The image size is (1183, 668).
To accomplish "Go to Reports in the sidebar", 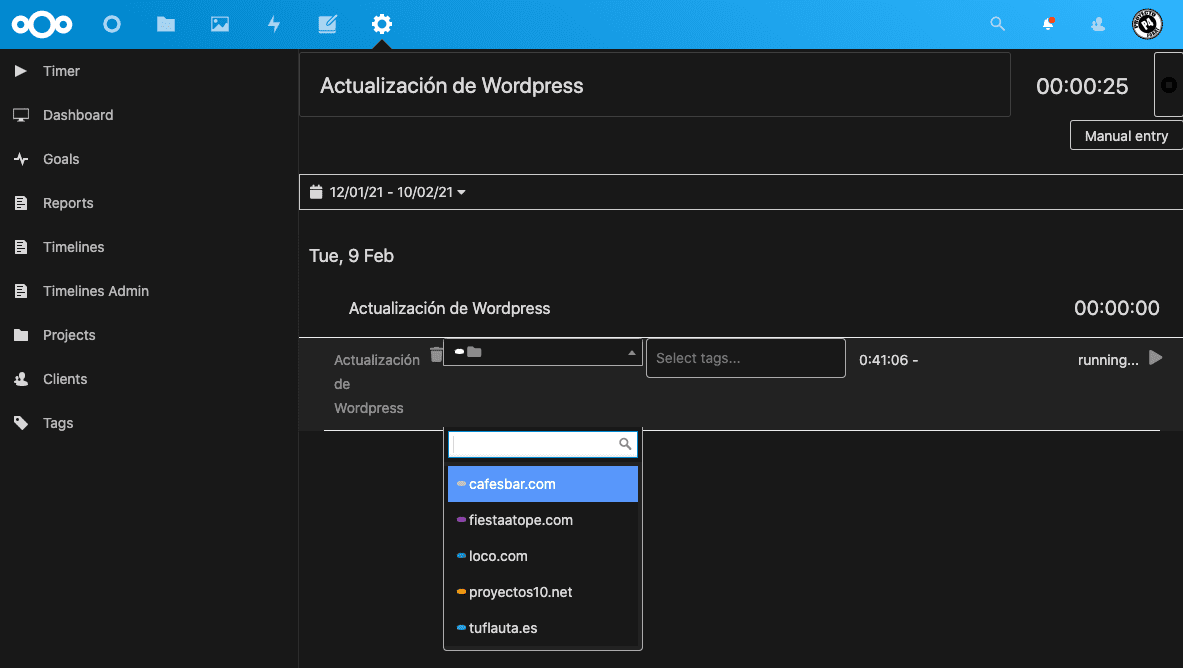I will click(68, 203).
